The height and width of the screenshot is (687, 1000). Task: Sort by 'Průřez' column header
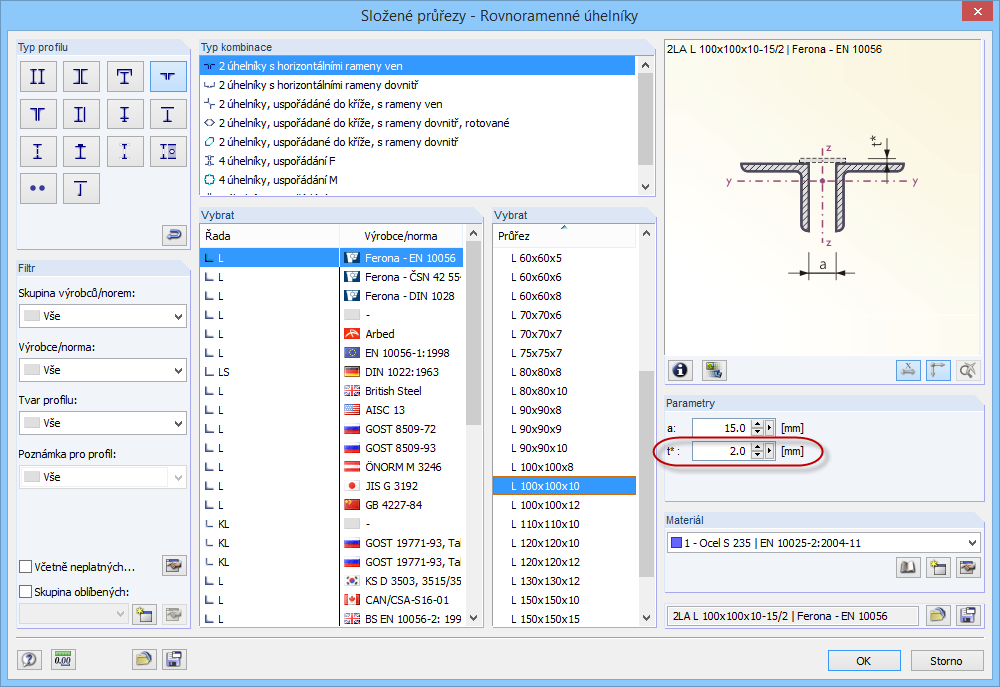click(x=564, y=236)
